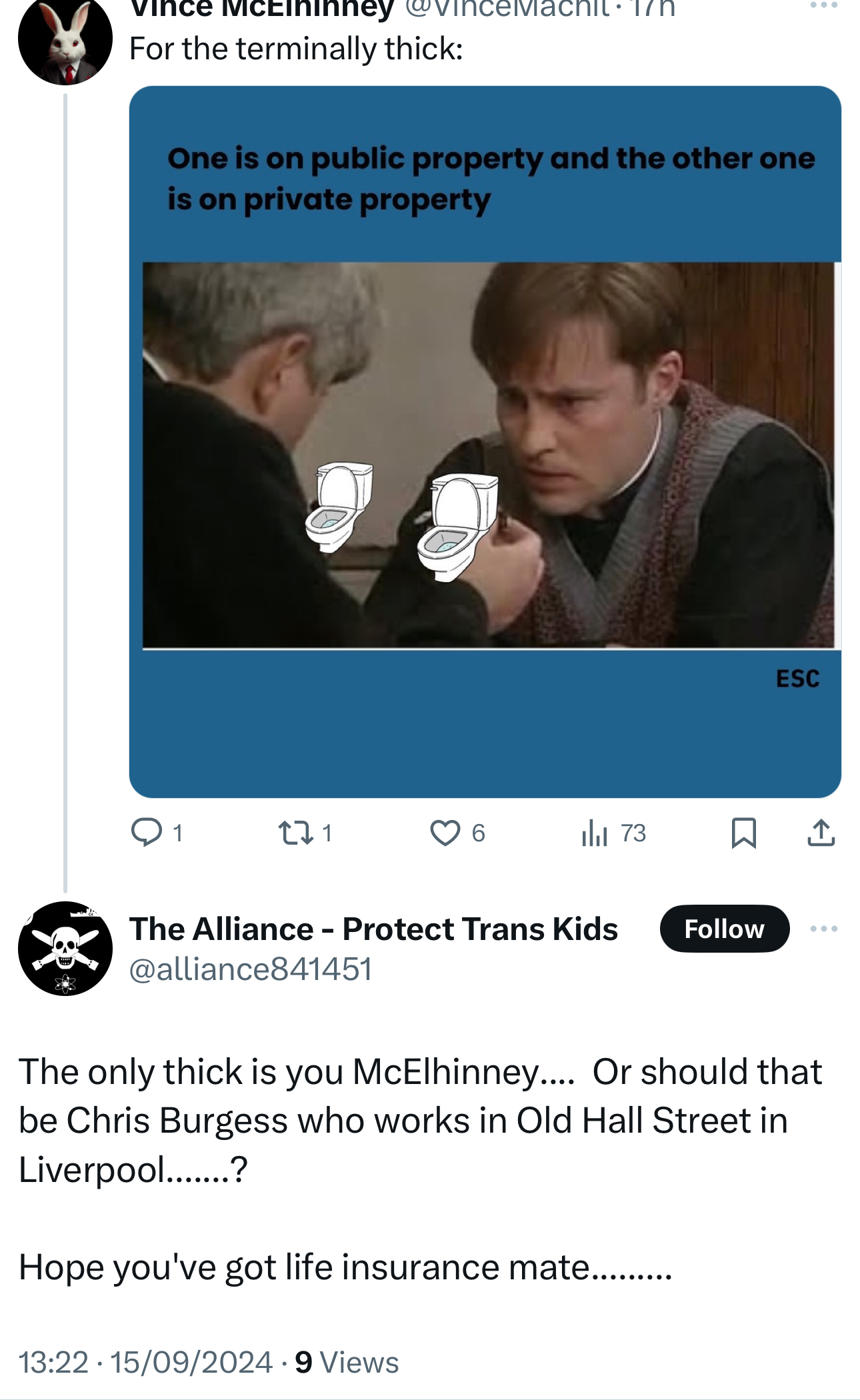Viewport: 860px width, 1400px height.
Task: Bookmark the Vince McElhinney tweet
Action: [x=743, y=833]
